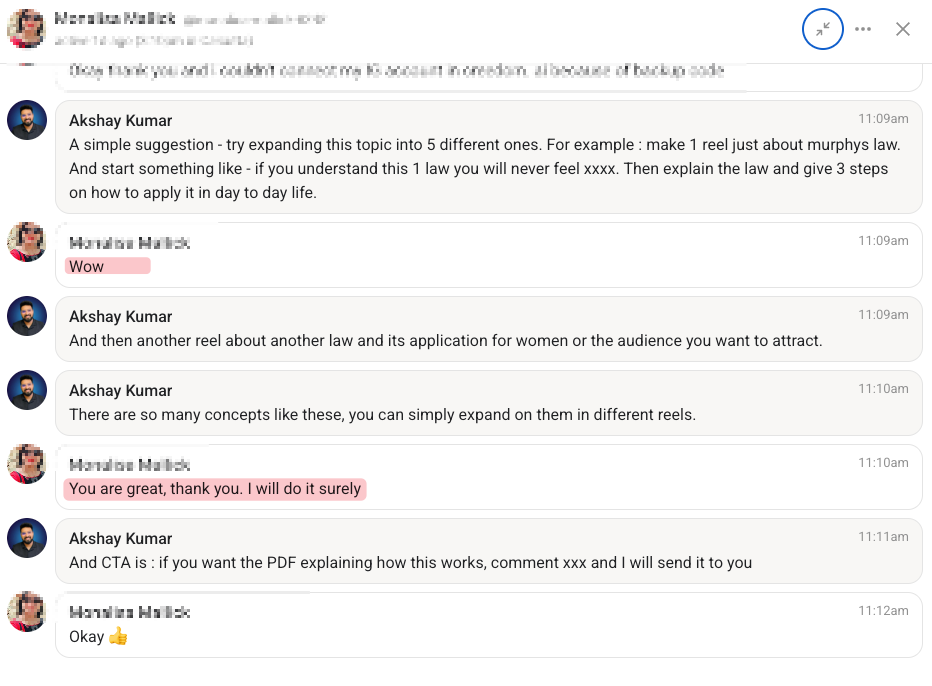Viewport: 932px width, 686px height.
Task: Click the Akshay Kumar name above 'And then another reel'
Action: [121, 317]
